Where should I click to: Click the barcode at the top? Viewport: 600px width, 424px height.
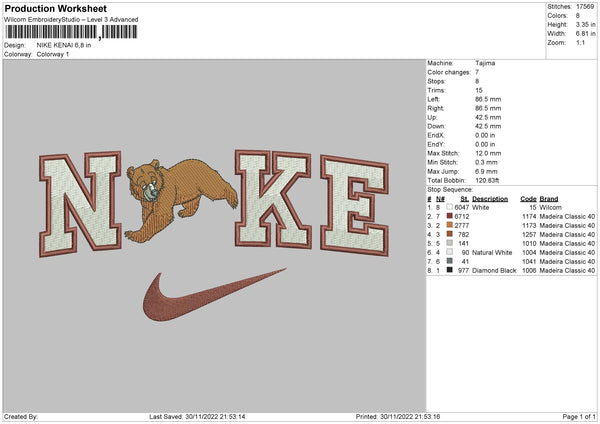[x=71, y=32]
